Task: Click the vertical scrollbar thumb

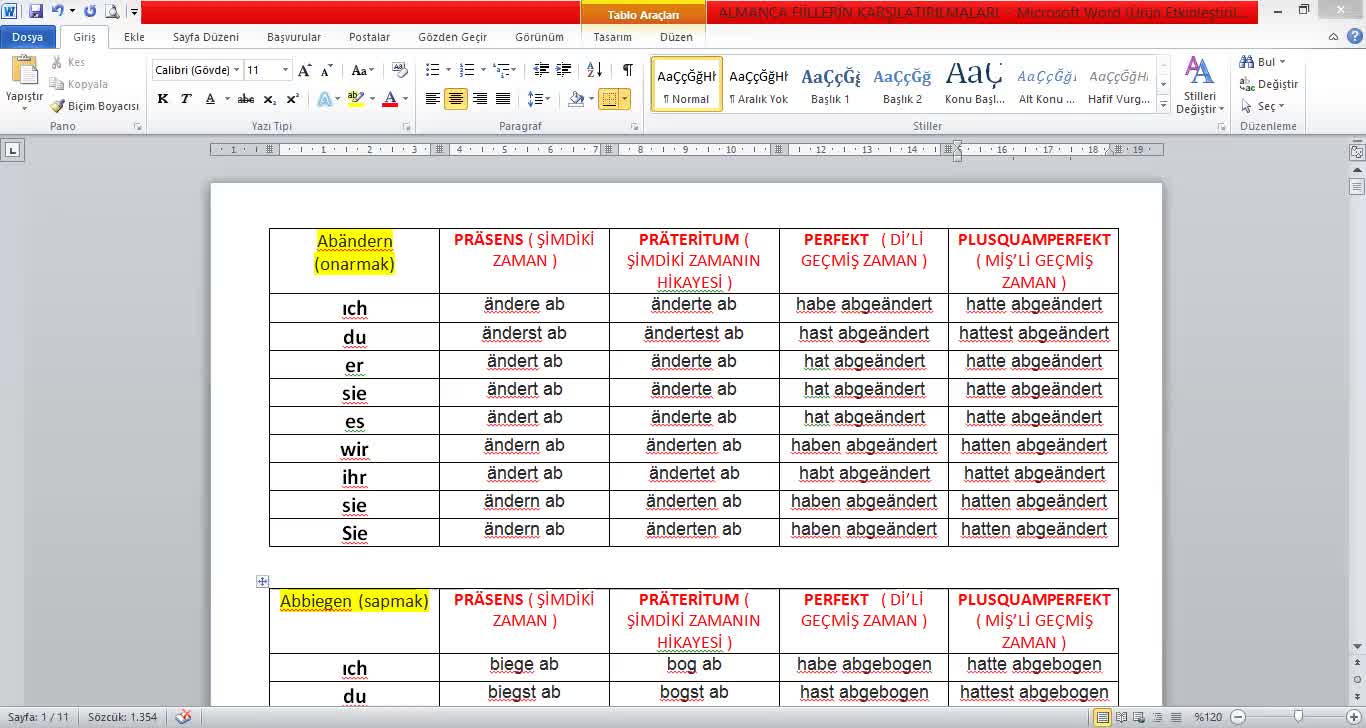Action: click(x=1357, y=186)
